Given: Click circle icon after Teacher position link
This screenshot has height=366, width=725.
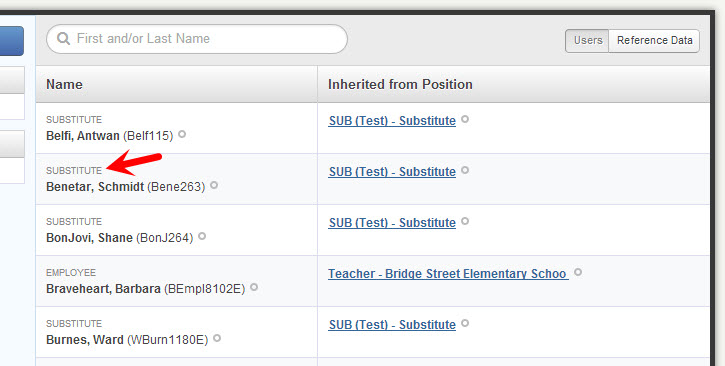Looking at the screenshot, I should click(x=578, y=272).
